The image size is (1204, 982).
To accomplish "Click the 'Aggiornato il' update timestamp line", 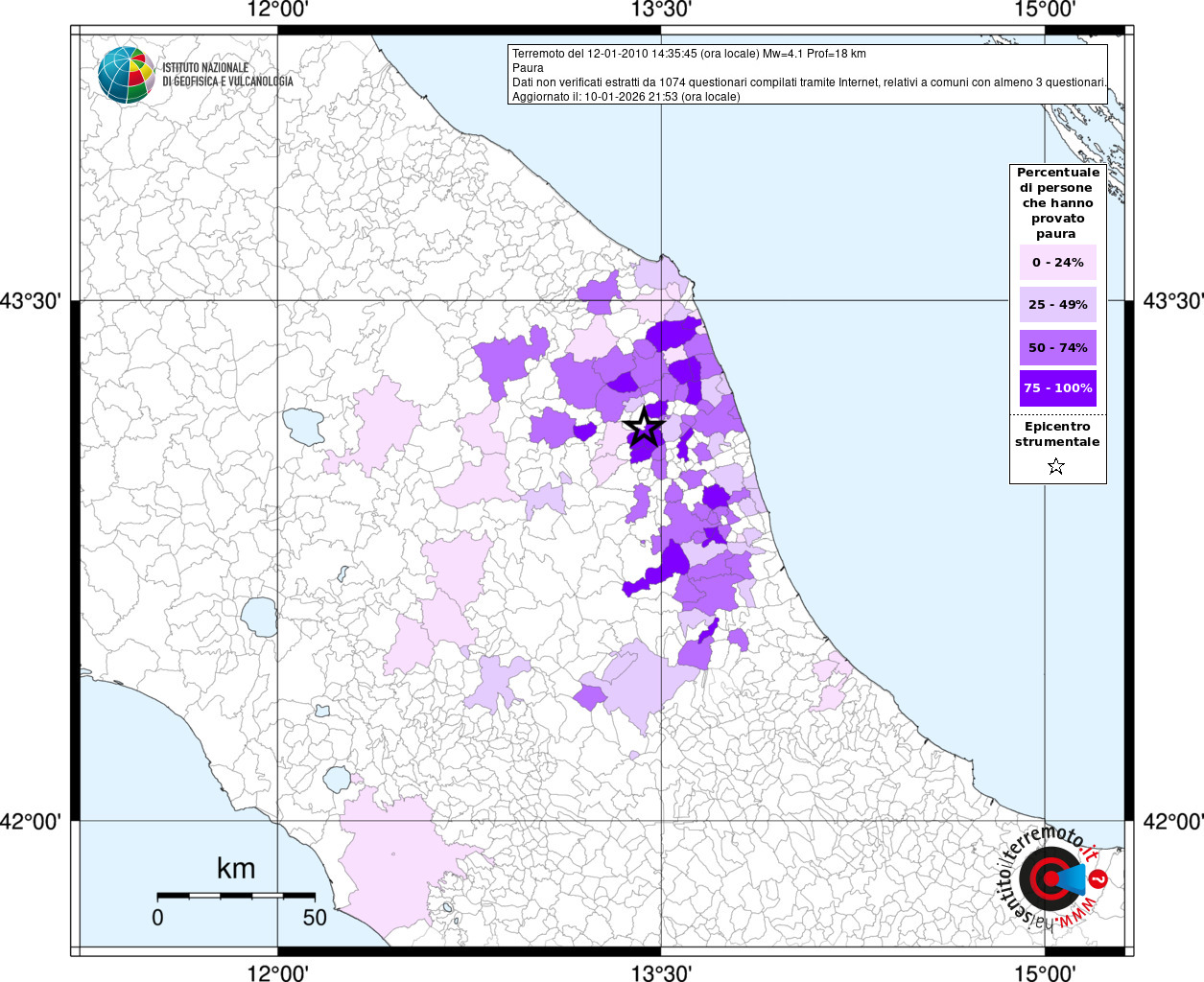I will tap(626, 97).
